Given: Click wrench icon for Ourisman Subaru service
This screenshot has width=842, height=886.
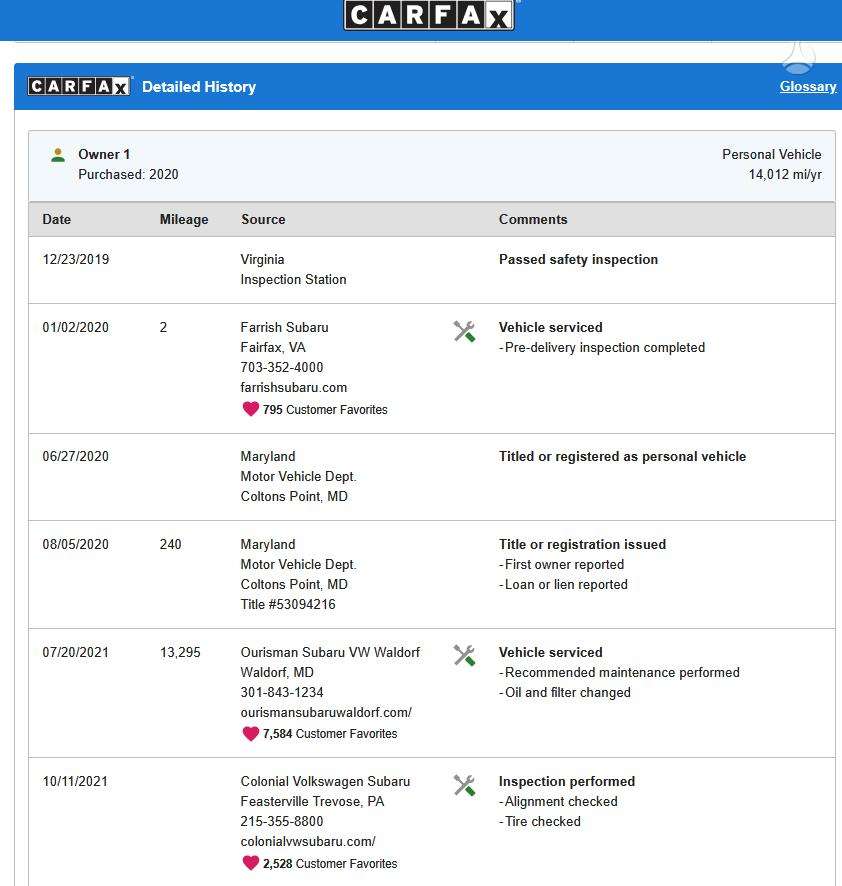Looking at the screenshot, I should point(464,656).
